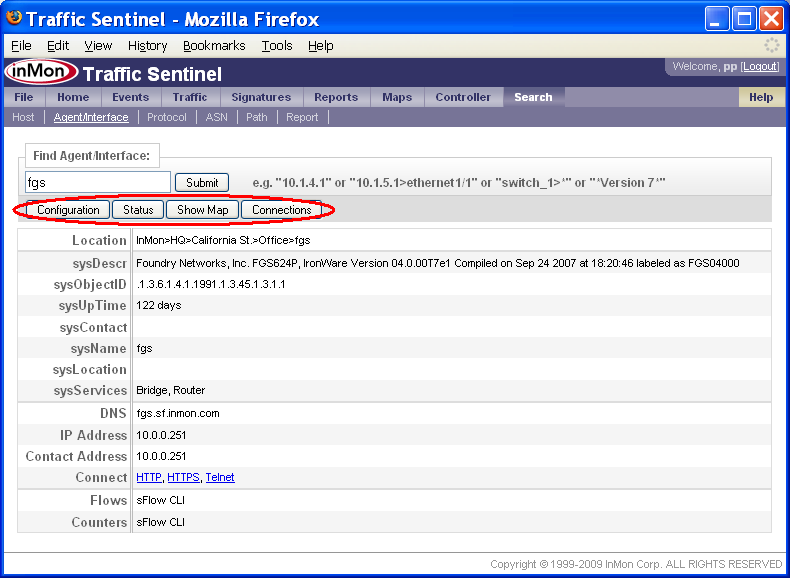Click the sysLocation row label
This screenshot has width=790, height=578.
90,369
